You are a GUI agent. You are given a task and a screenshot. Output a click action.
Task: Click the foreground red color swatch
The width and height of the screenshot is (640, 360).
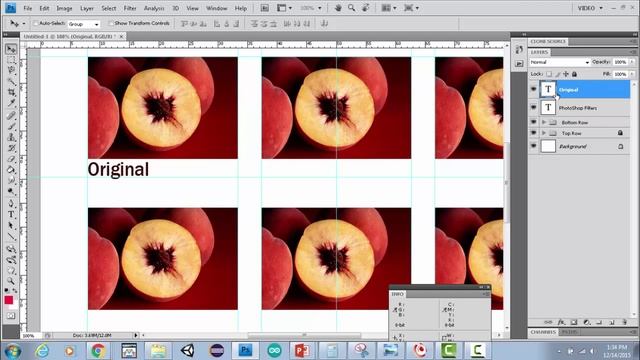(9, 300)
